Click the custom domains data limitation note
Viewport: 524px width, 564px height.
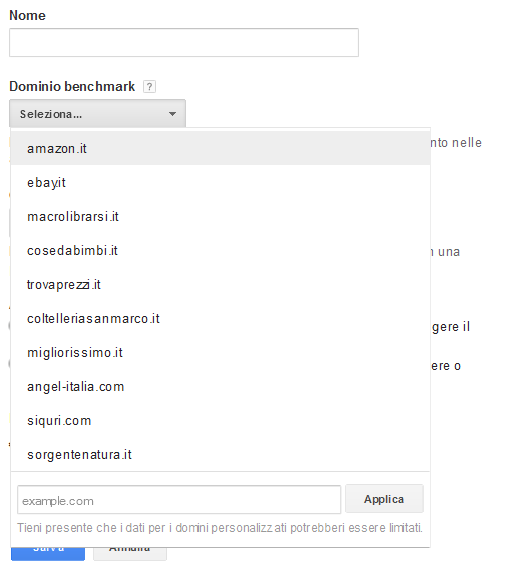(x=220, y=528)
